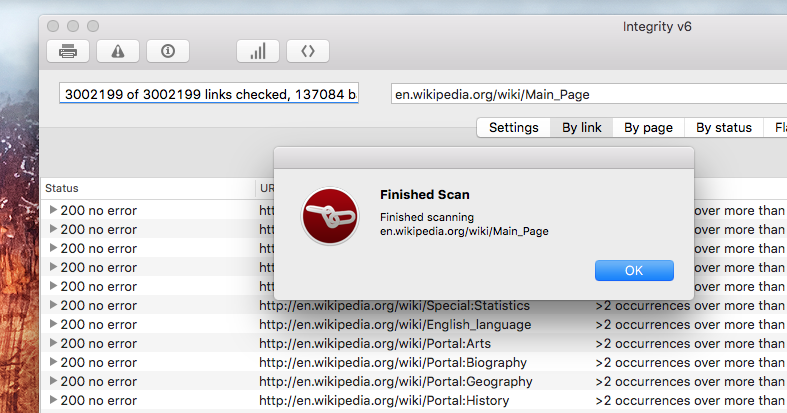Select URL http://en.wikipedia.org/wiki/English_language
Viewport: 787px width, 413px height.
(x=395, y=325)
